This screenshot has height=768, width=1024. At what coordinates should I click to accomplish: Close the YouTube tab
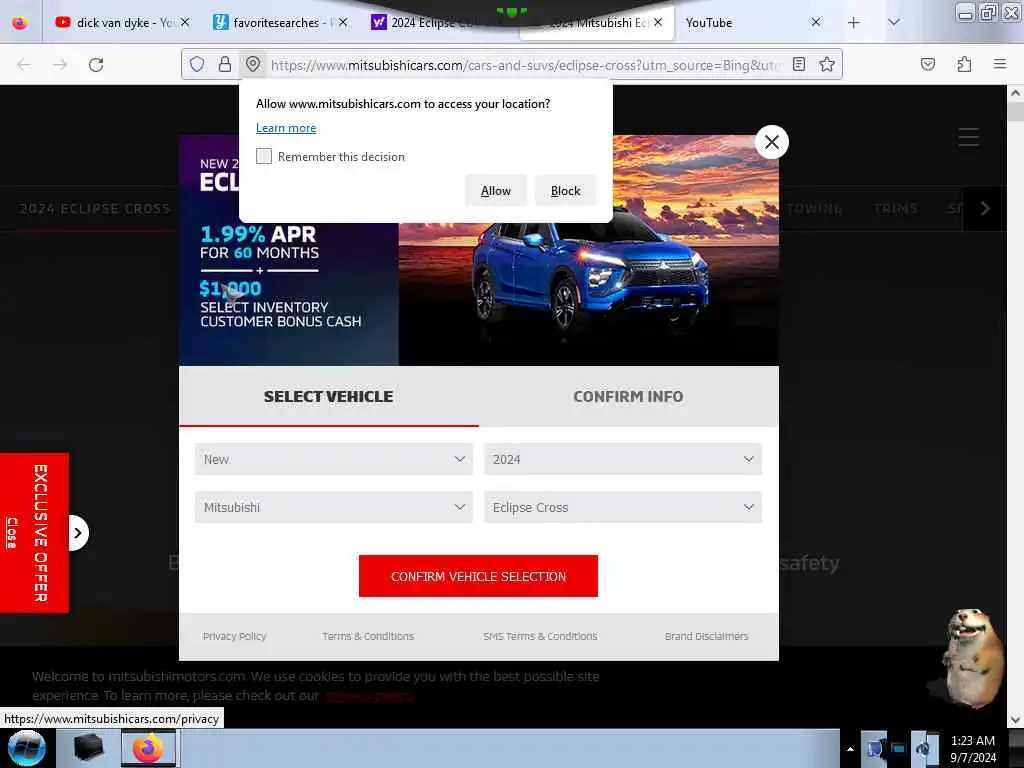click(816, 22)
